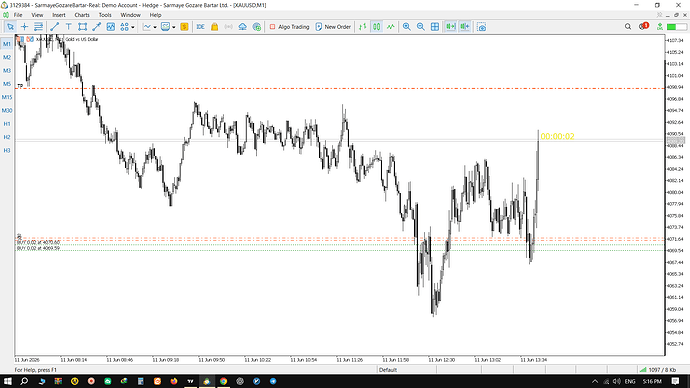Open a New Order
The width and height of the screenshot is (690, 388).
333,27
